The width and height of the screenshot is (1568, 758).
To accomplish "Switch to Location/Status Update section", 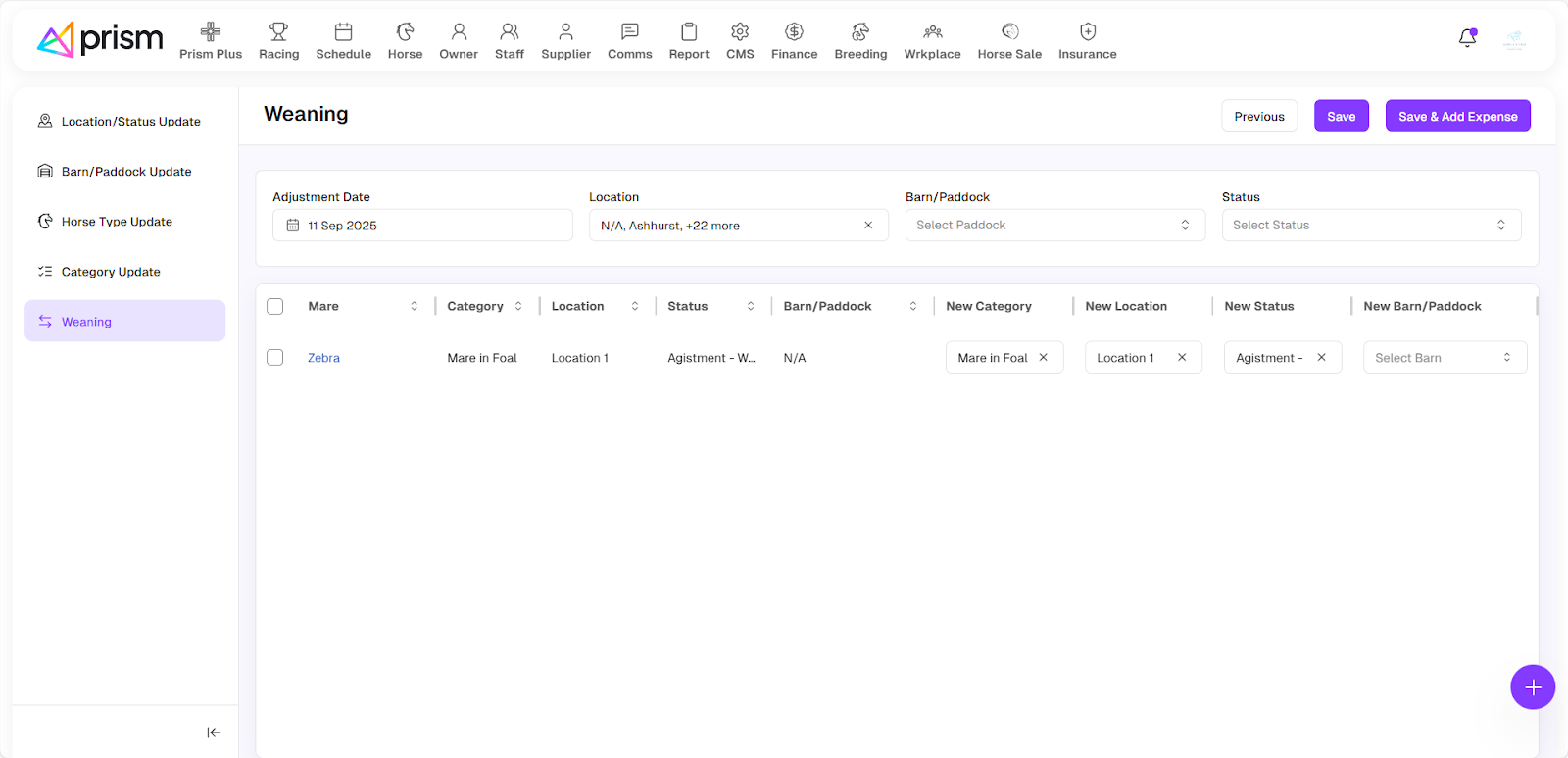I will coord(130,122).
